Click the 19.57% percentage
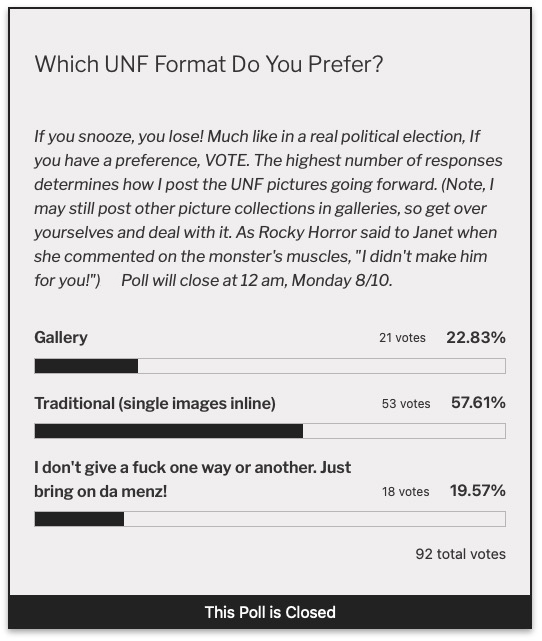The height and width of the screenshot is (641, 542). click(x=478, y=491)
